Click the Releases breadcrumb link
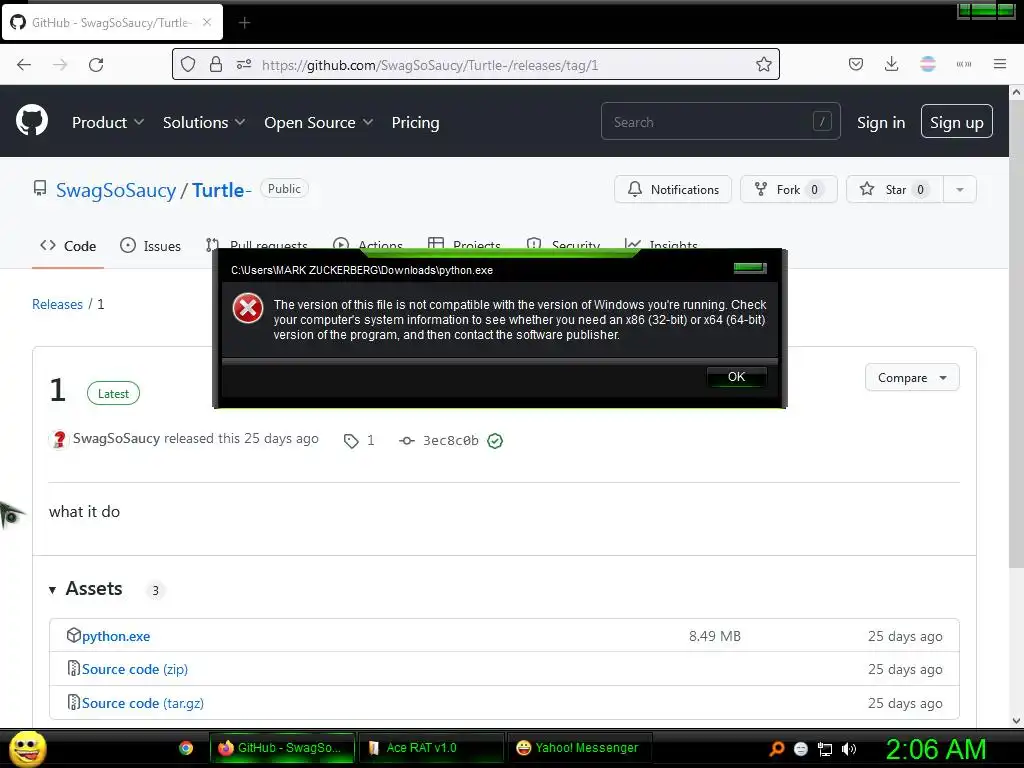 [57, 304]
